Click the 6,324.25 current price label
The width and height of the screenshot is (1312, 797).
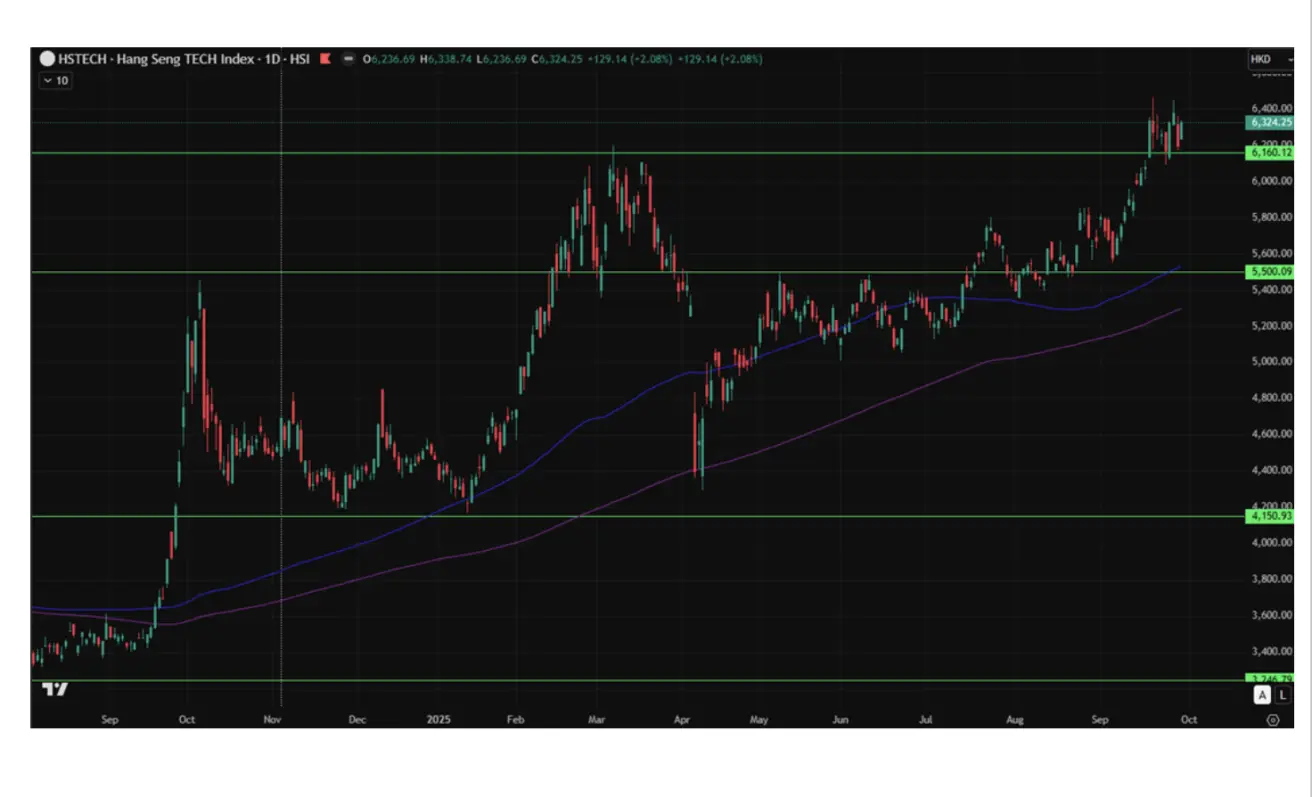[1270, 122]
